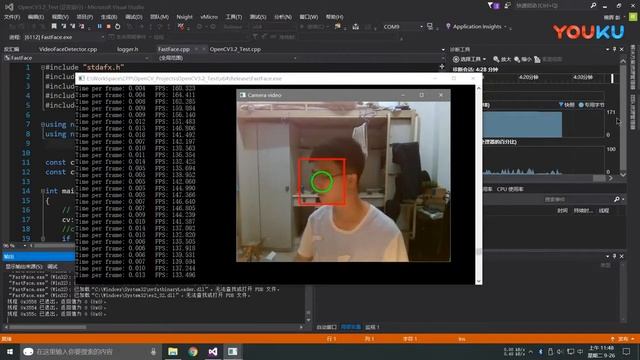640x360 pixels.
Task: Open the editor tab overflow dropdown arrow
Action: point(443,49)
